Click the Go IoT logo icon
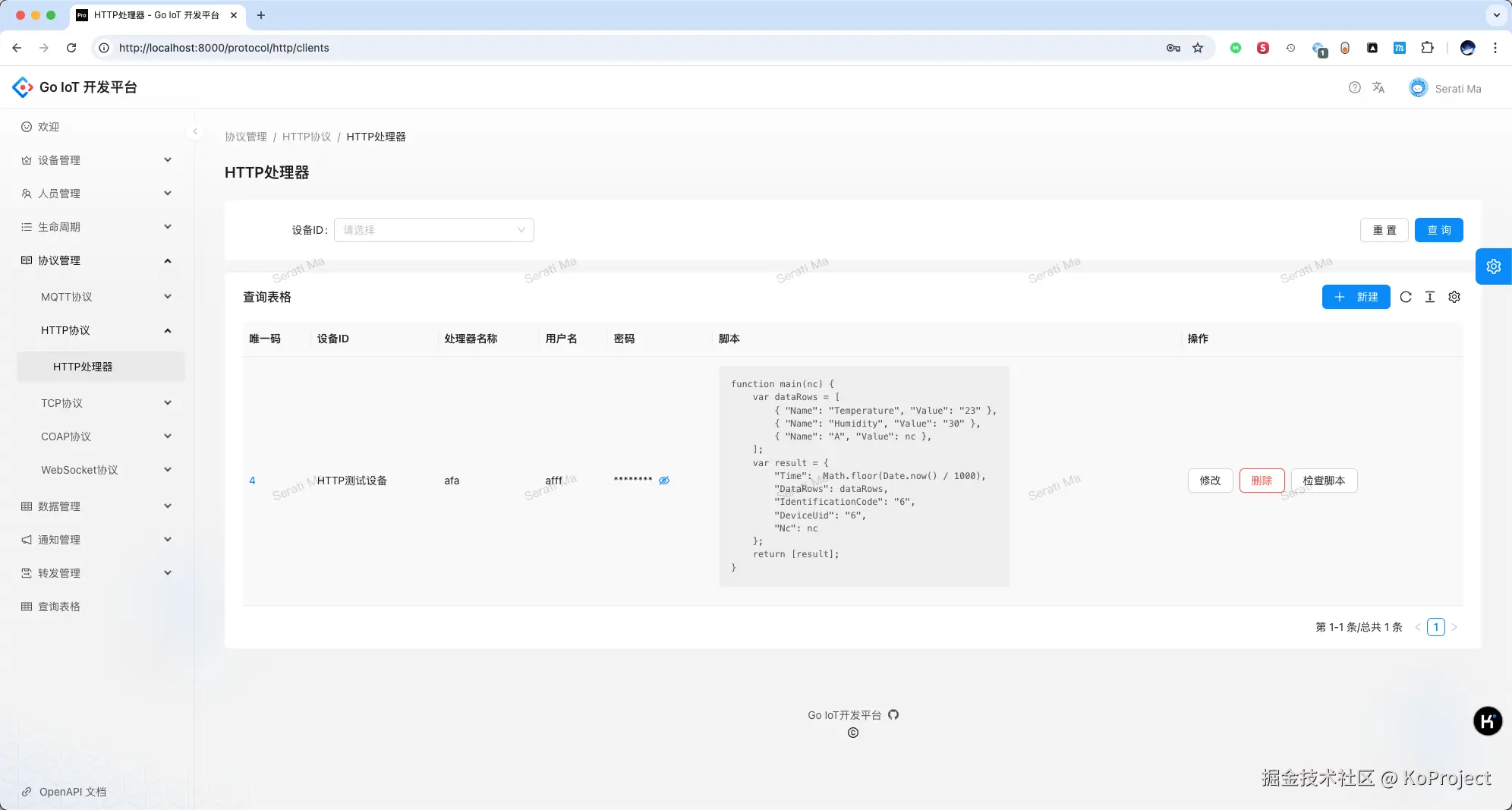1512x810 pixels. pyautogui.click(x=23, y=87)
